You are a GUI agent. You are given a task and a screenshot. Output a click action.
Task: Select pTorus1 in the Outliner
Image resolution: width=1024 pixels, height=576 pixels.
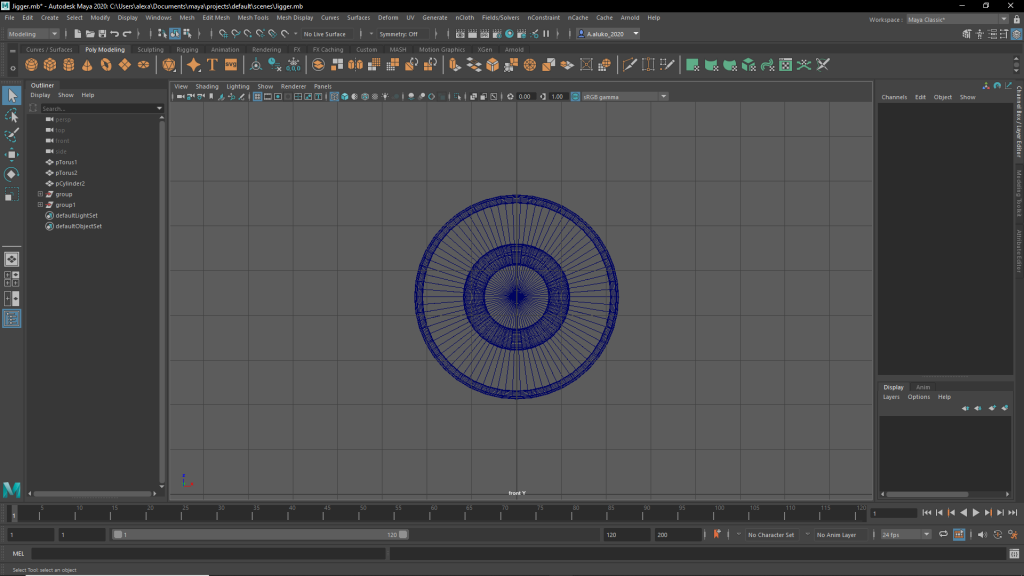click(66, 162)
